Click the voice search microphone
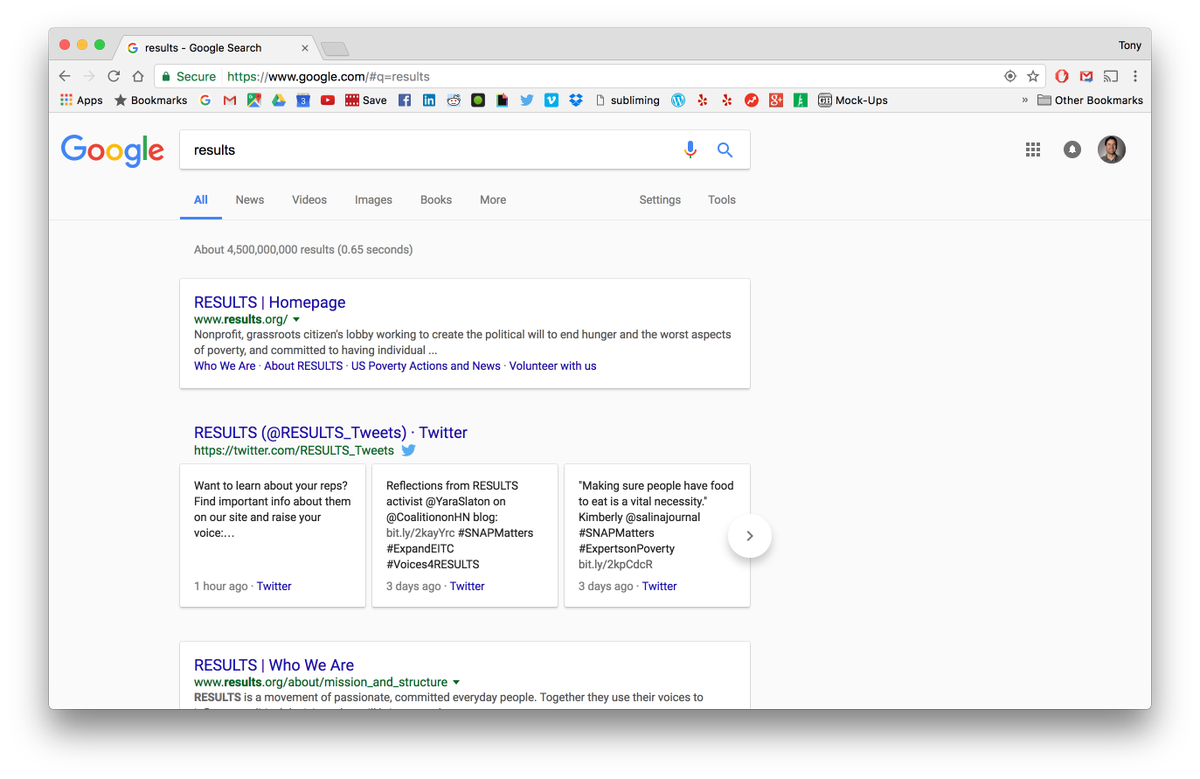Viewport: 1200px width, 779px height. [690, 150]
